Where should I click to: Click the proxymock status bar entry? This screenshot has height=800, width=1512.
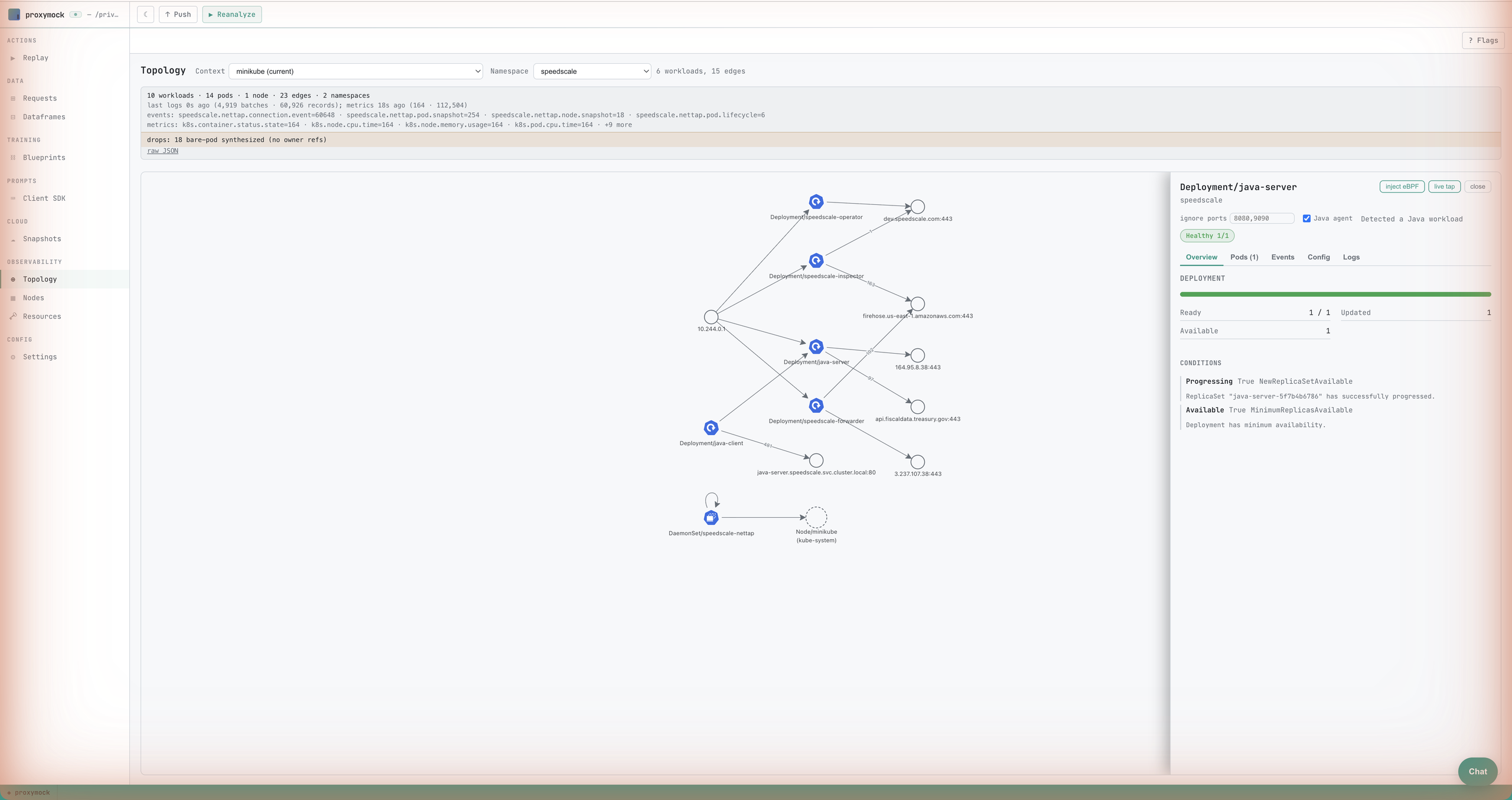tap(28, 792)
